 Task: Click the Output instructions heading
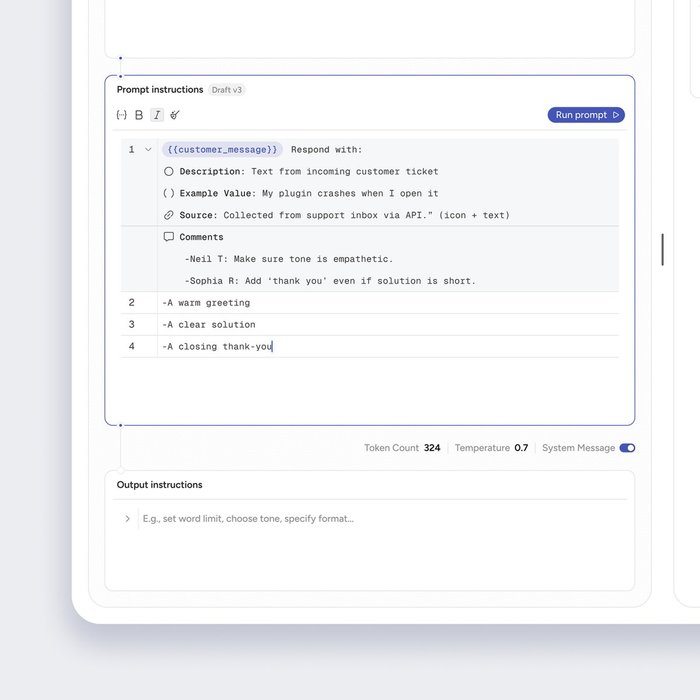point(159,485)
